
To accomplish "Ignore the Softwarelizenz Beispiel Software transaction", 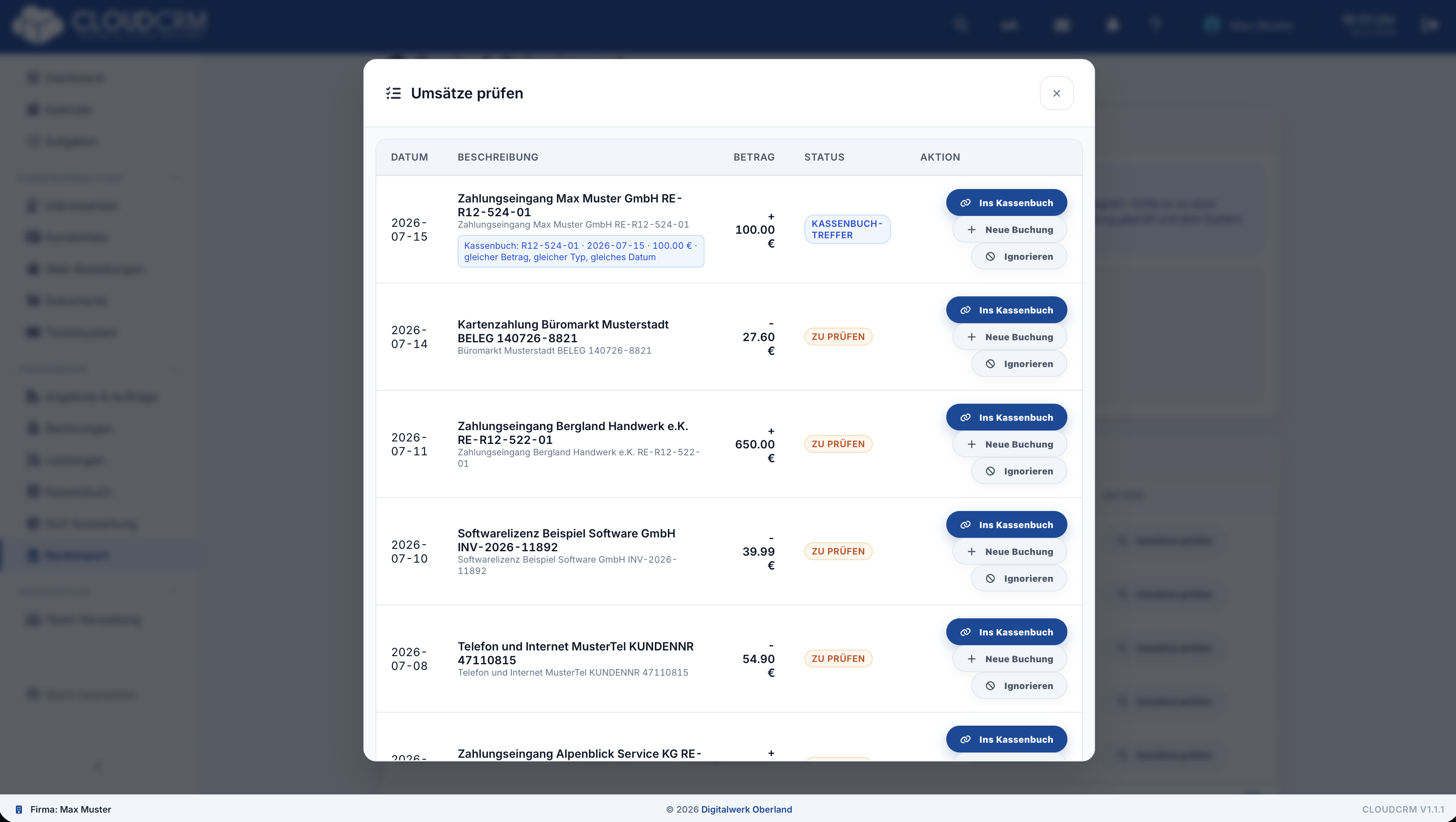I will point(1019,579).
